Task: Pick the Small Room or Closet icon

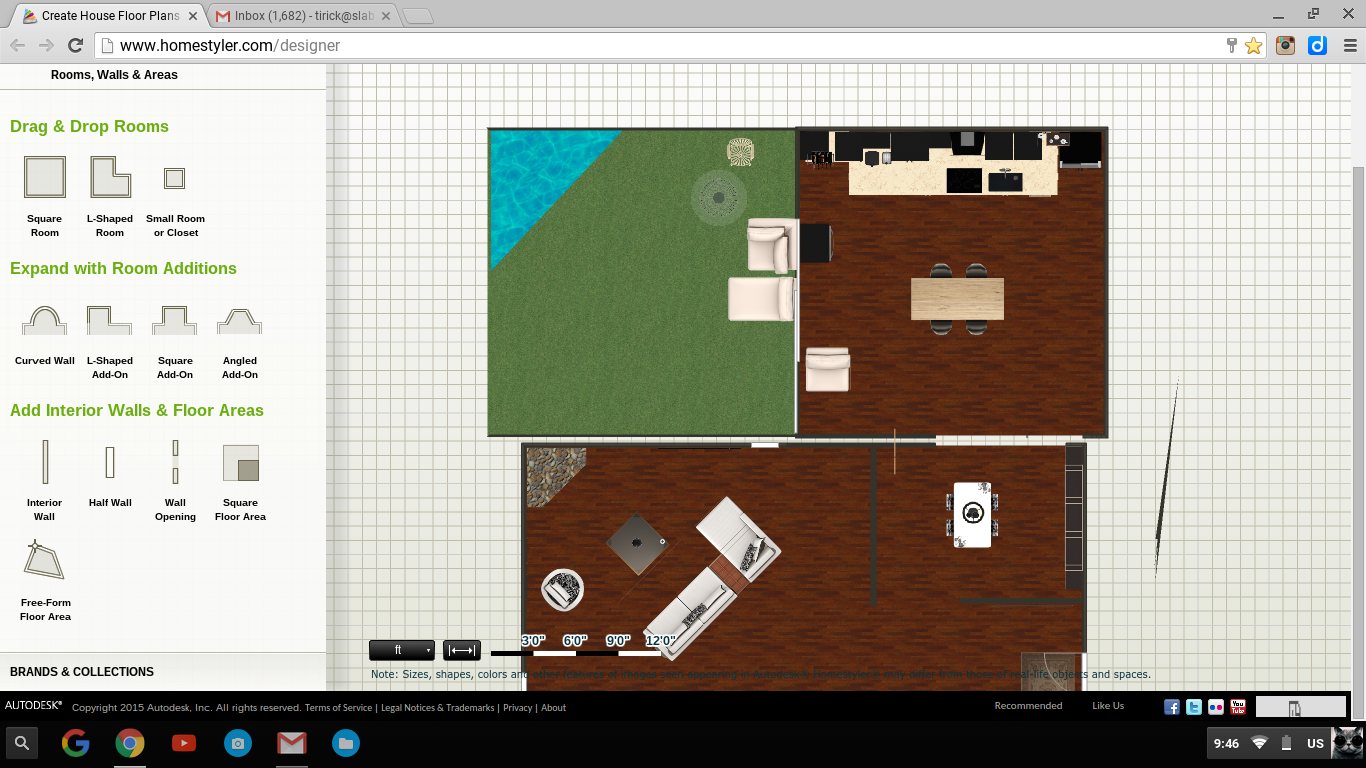Action: pyautogui.click(x=175, y=179)
